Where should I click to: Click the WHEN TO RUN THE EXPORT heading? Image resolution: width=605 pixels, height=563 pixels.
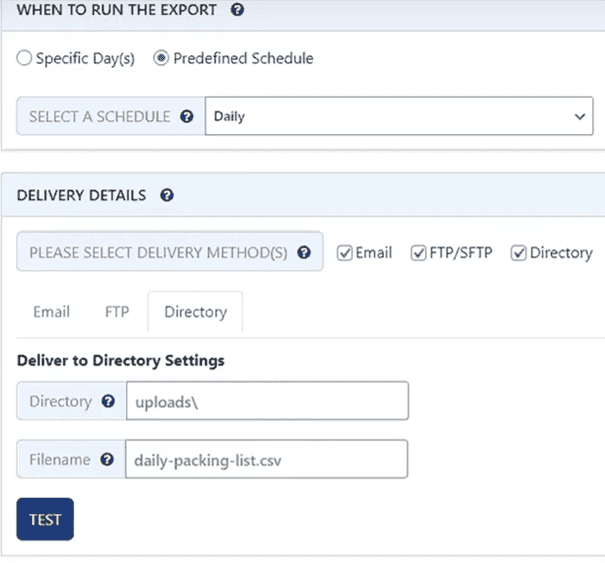(x=117, y=10)
